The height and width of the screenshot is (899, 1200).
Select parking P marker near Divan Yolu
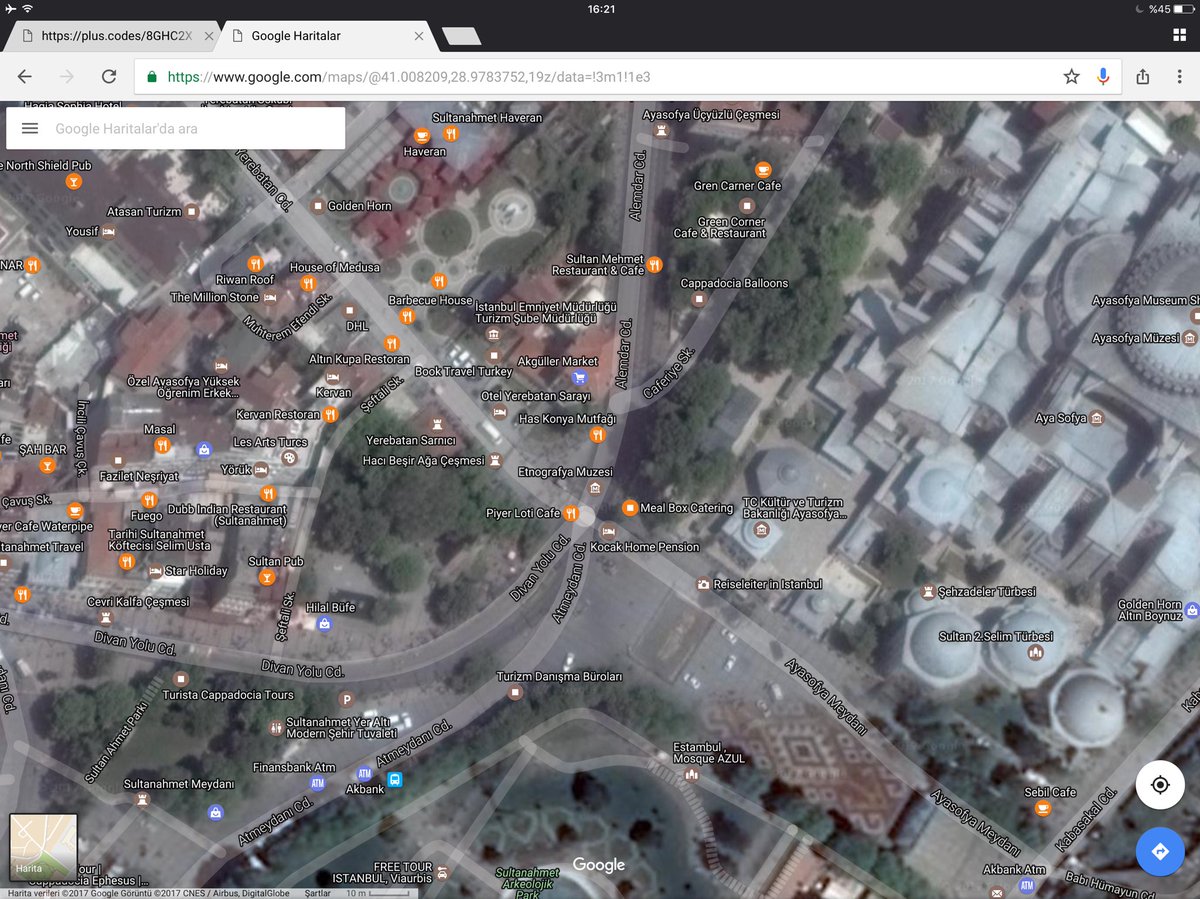coord(346,699)
